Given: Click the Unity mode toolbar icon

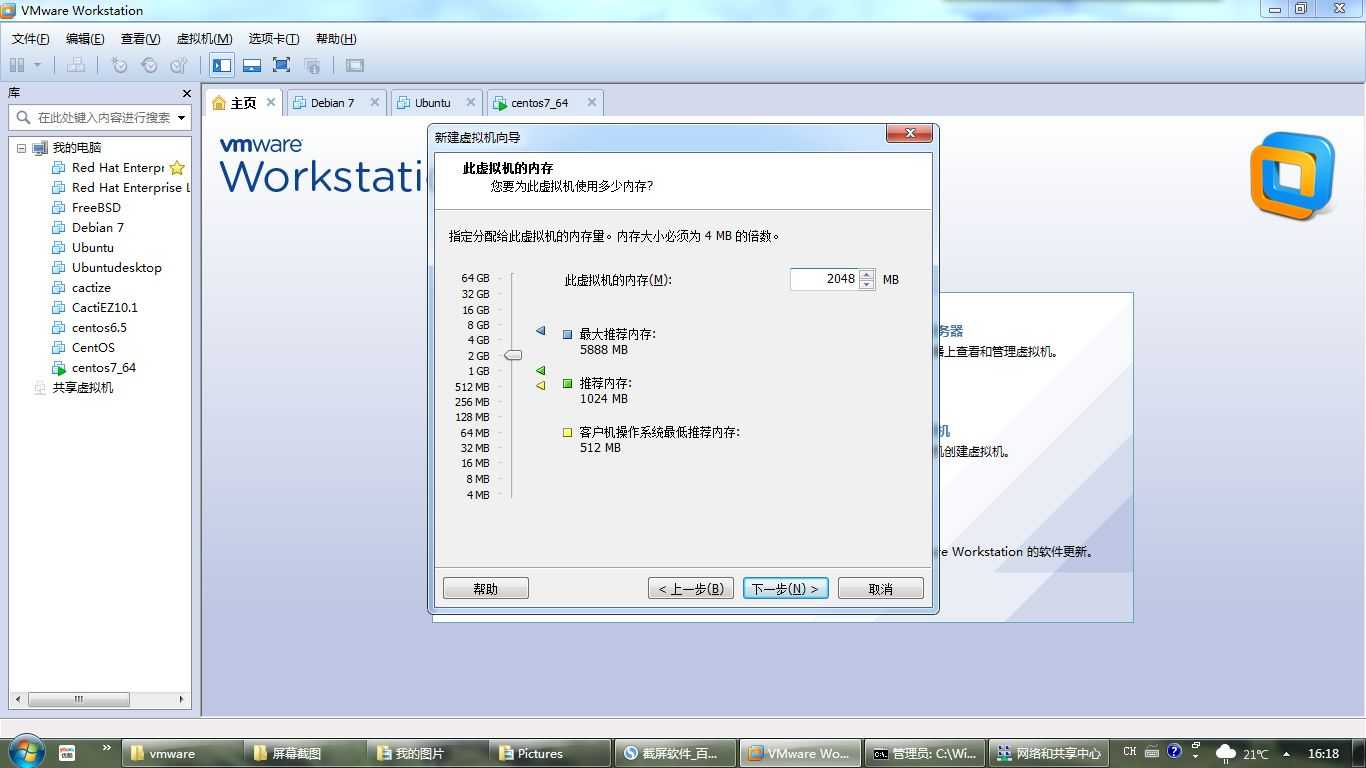Looking at the screenshot, I should pyautogui.click(x=312, y=65).
